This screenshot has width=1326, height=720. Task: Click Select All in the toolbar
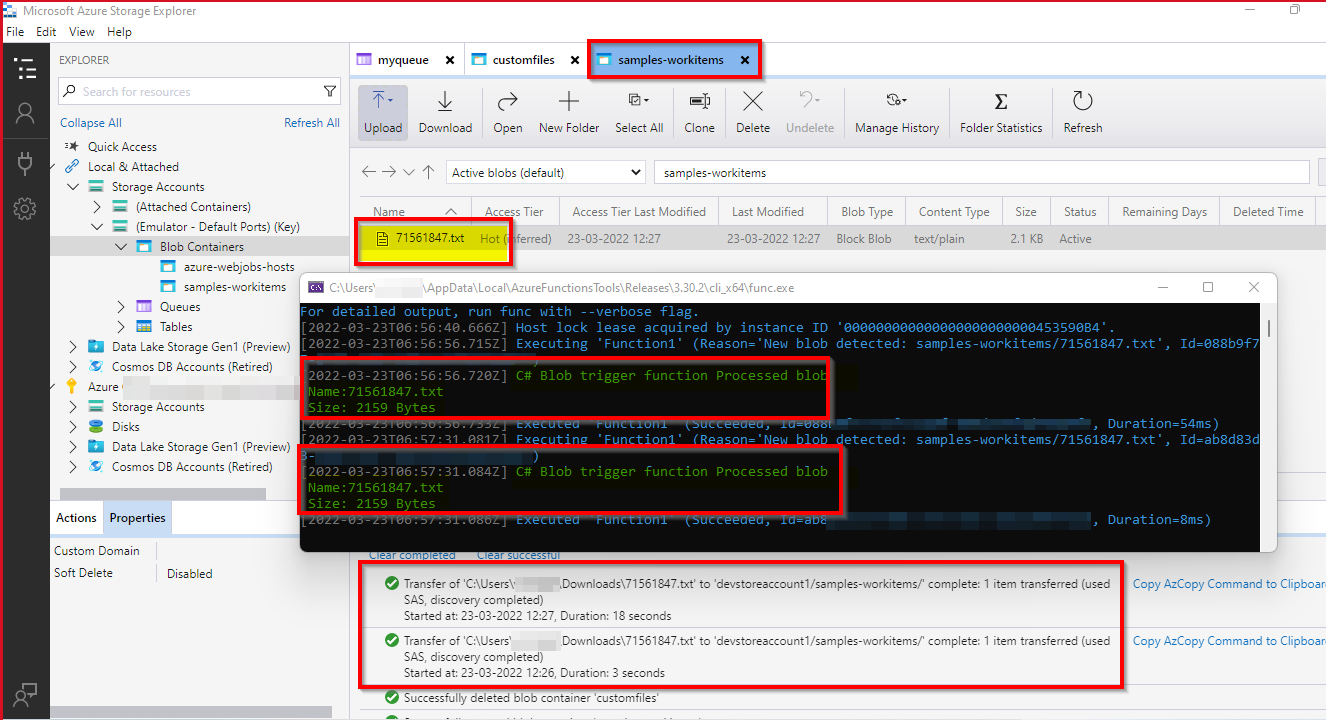[639, 111]
